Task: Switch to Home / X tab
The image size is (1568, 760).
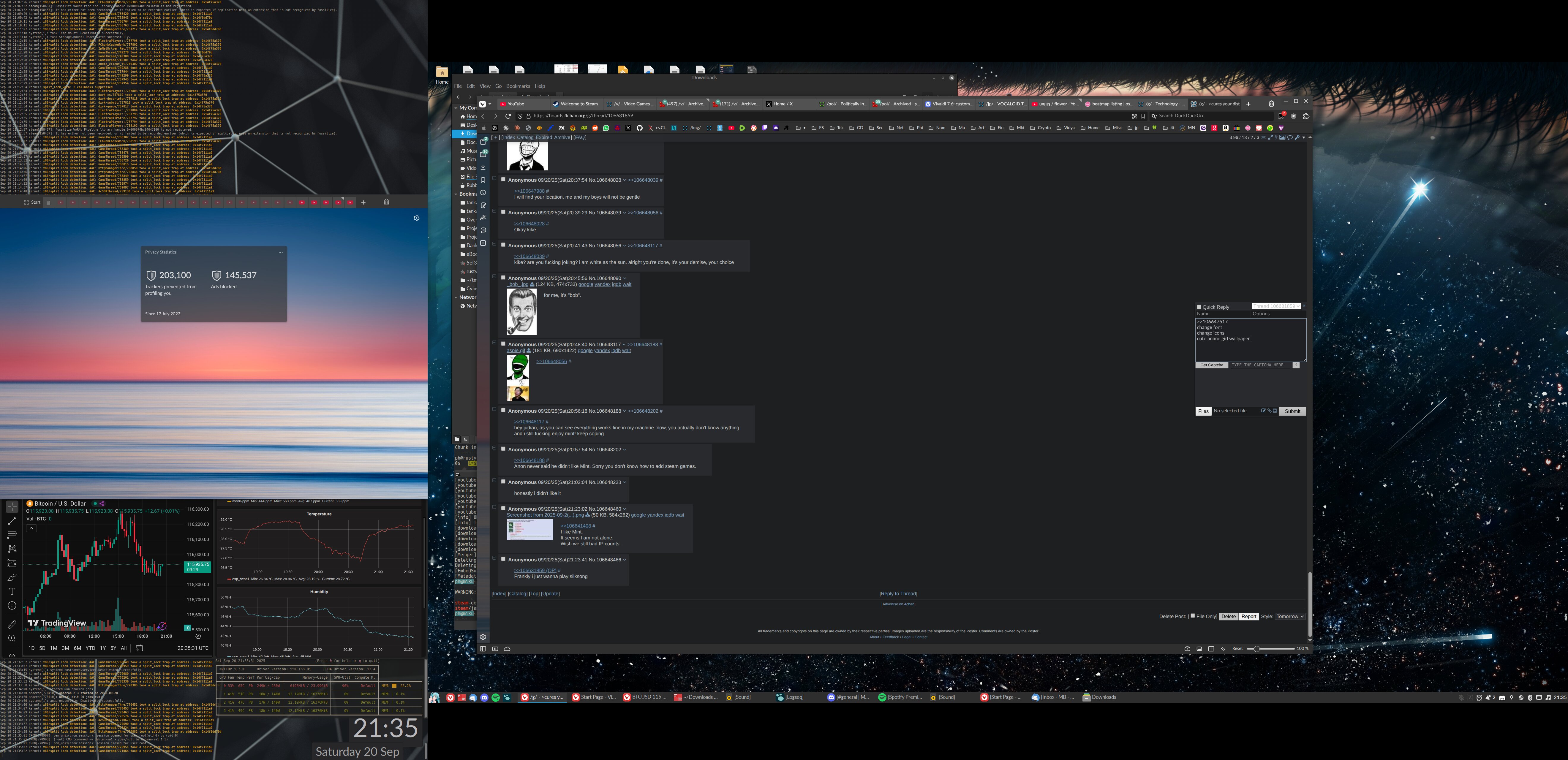Action: click(789, 104)
